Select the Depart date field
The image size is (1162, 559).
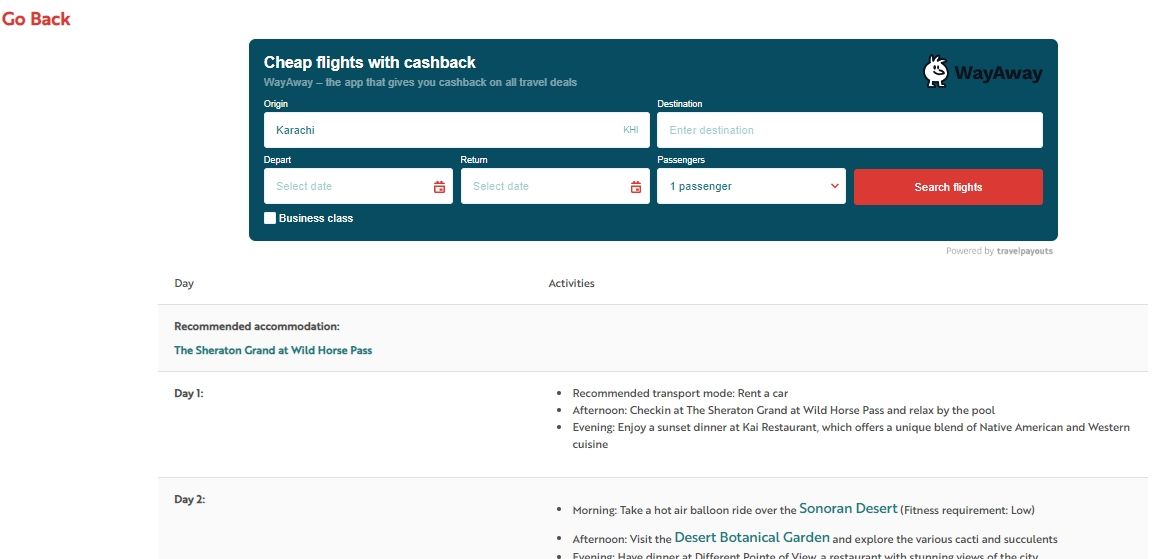[x=358, y=186]
